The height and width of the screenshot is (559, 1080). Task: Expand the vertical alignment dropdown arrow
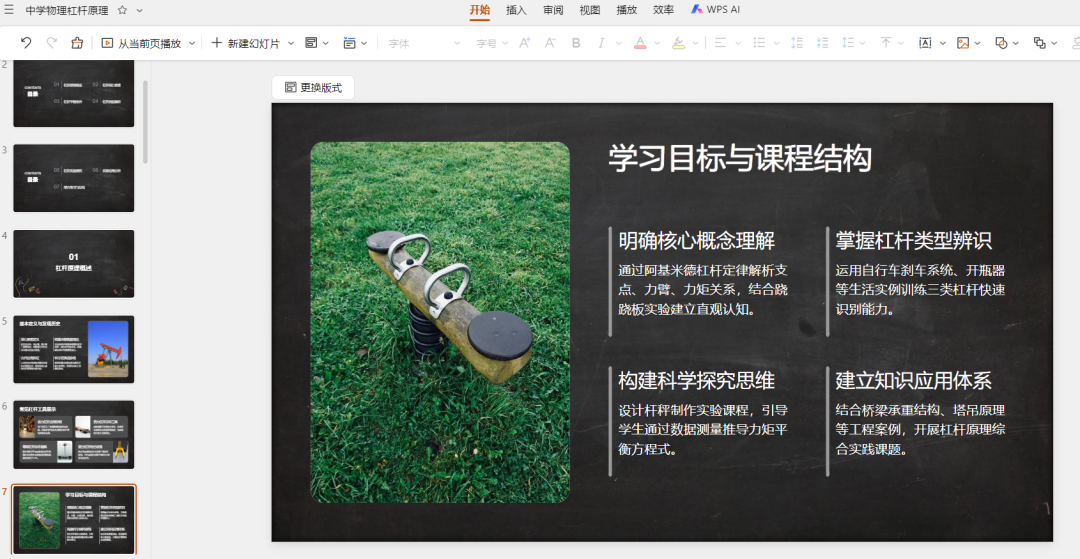tap(900, 43)
